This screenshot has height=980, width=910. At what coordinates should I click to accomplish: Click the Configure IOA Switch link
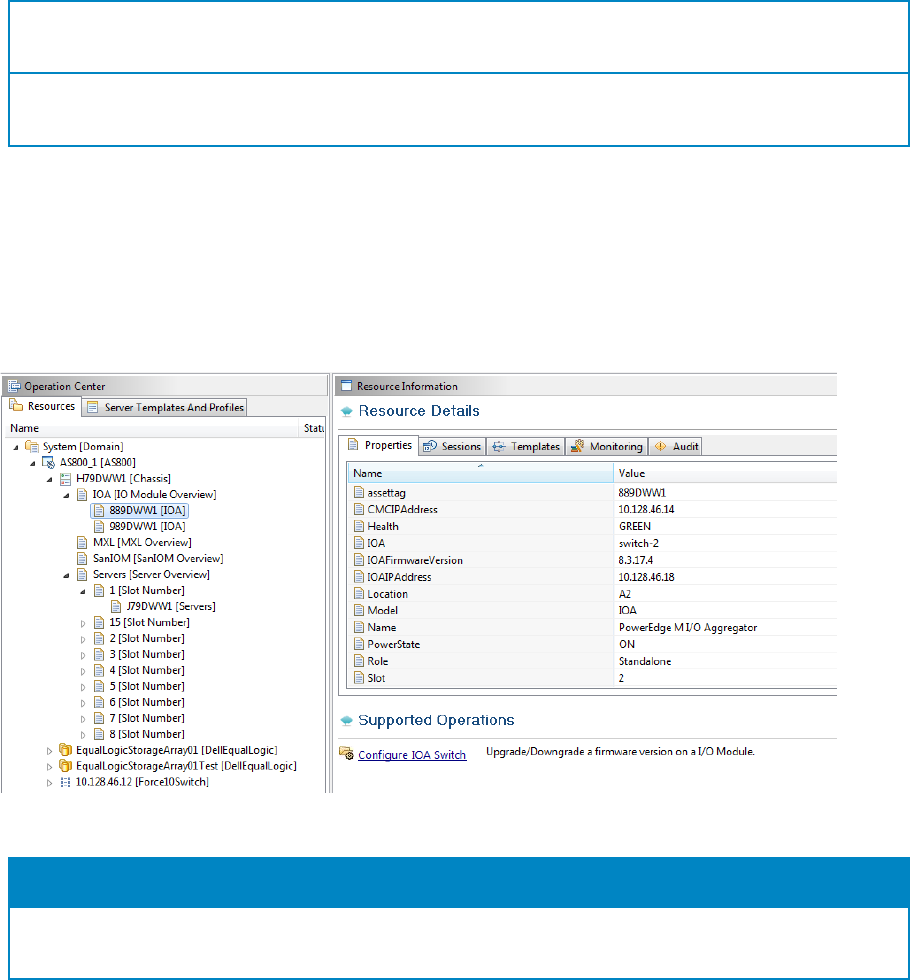[x=412, y=755]
